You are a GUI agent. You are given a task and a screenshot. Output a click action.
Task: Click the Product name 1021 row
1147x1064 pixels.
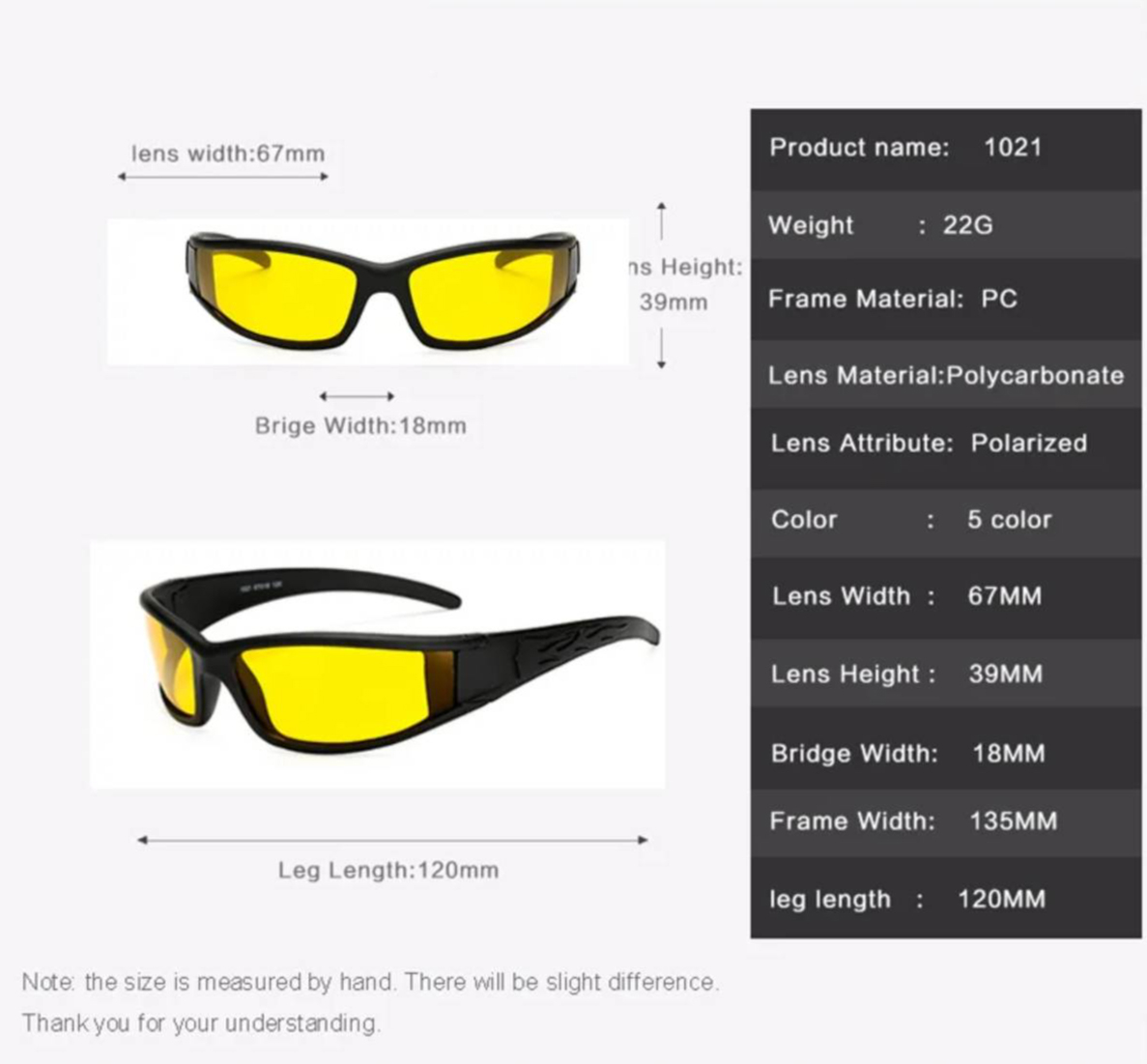pos(945,148)
